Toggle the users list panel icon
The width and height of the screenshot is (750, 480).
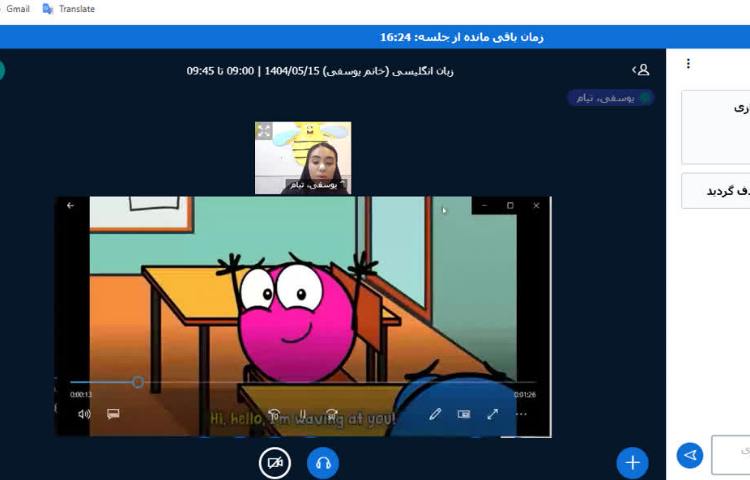click(640, 70)
